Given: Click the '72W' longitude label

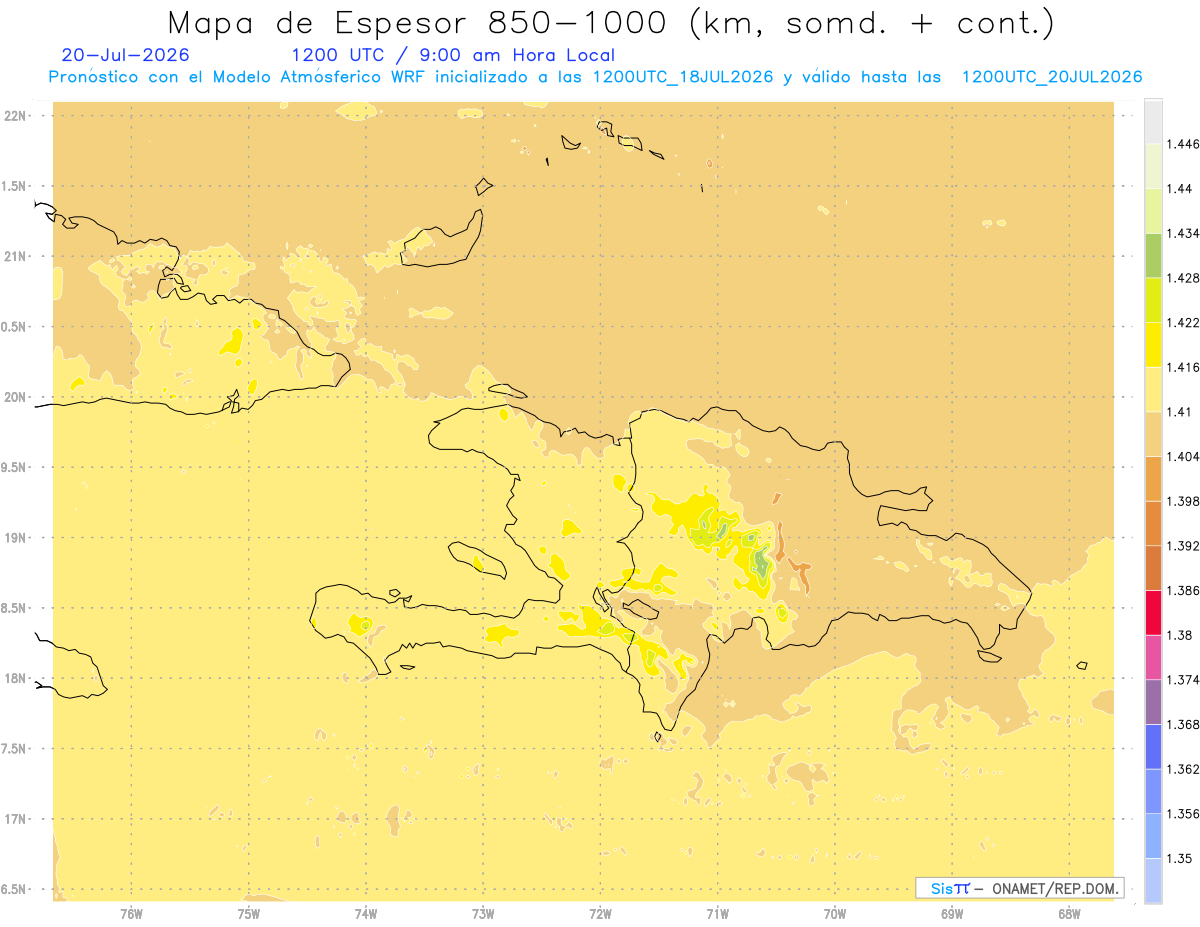Looking at the screenshot, I should pyautogui.click(x=600, y=913).
